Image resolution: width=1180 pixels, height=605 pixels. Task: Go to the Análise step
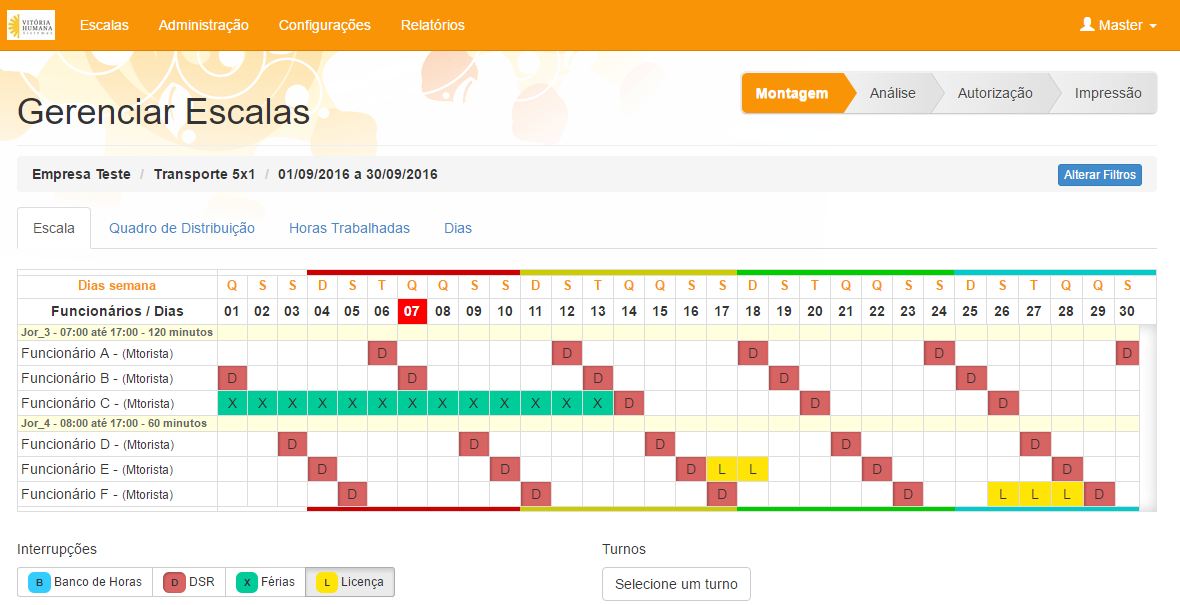pos(892,93)
